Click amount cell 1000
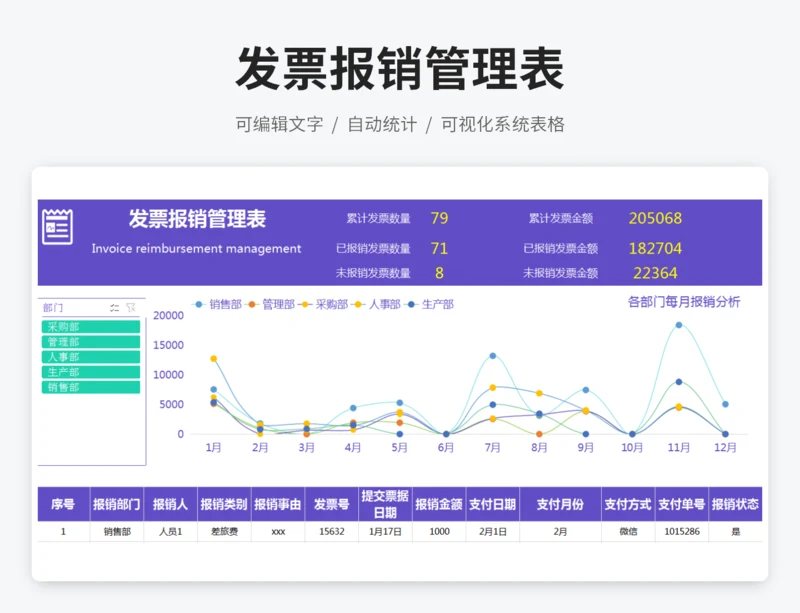The width and height of the screenshot is (800, 613). pyautogui.click(x=439, y=531)
